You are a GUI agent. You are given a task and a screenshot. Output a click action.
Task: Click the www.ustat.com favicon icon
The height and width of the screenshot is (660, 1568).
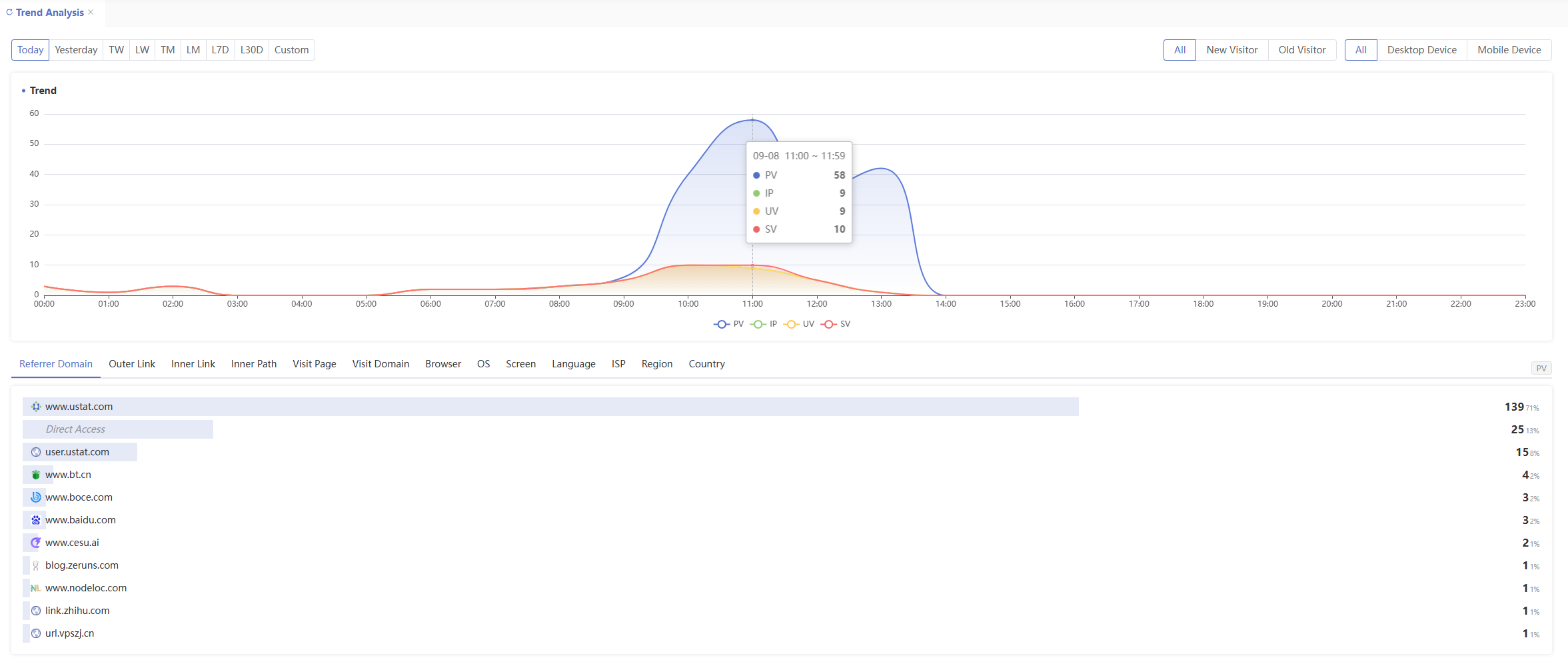tap(36, 407)
